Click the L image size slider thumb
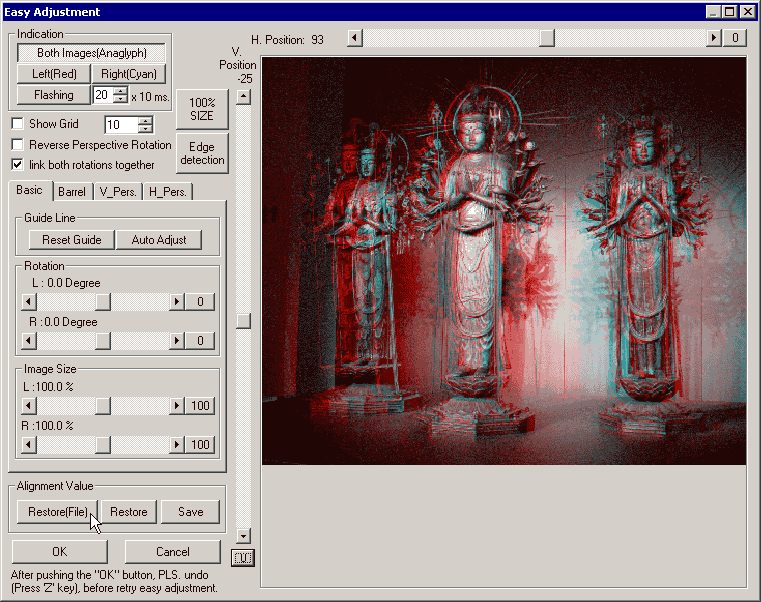The image size is (761, 602). coord(102,406)
